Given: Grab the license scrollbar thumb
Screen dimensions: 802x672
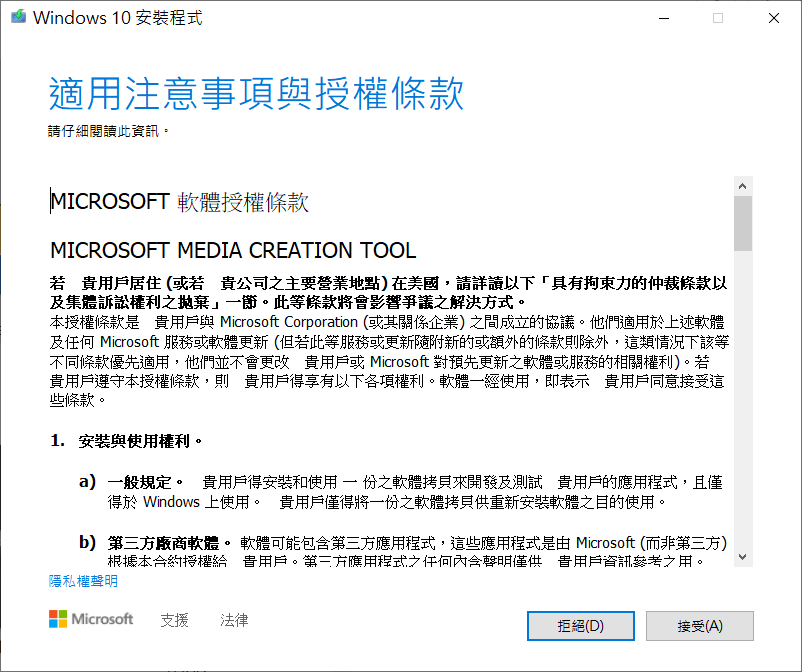Looking at the screenshot, I should pyautogui.click(x=742, y=223).
